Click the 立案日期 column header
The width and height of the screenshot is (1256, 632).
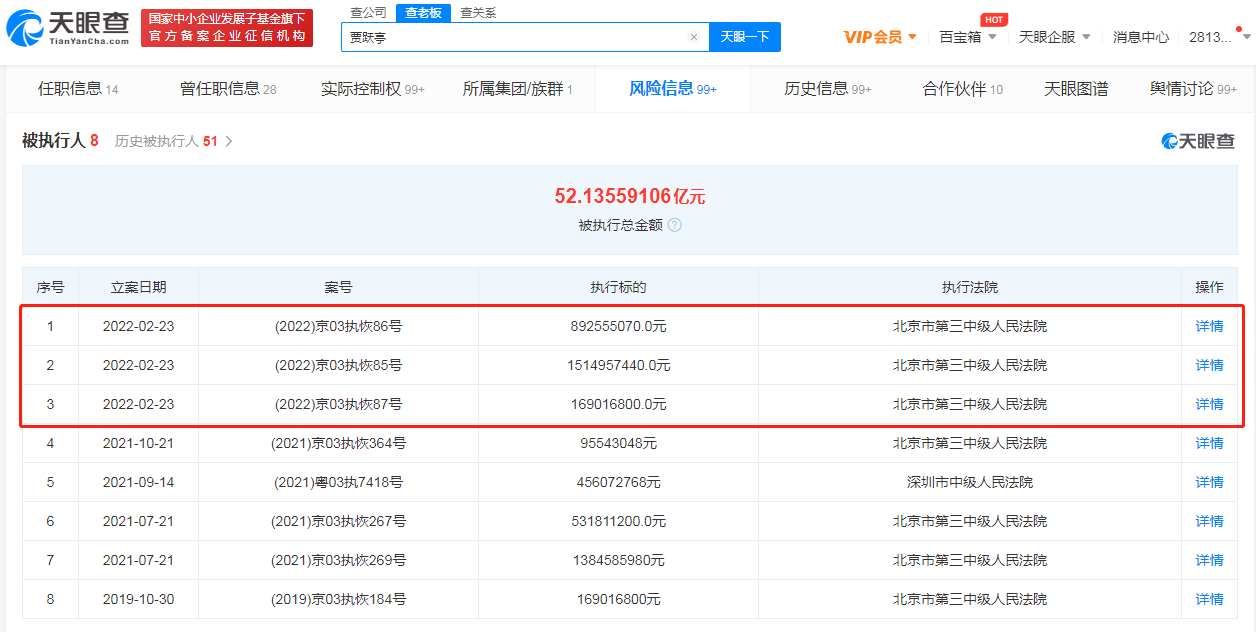tap(138, 287)
